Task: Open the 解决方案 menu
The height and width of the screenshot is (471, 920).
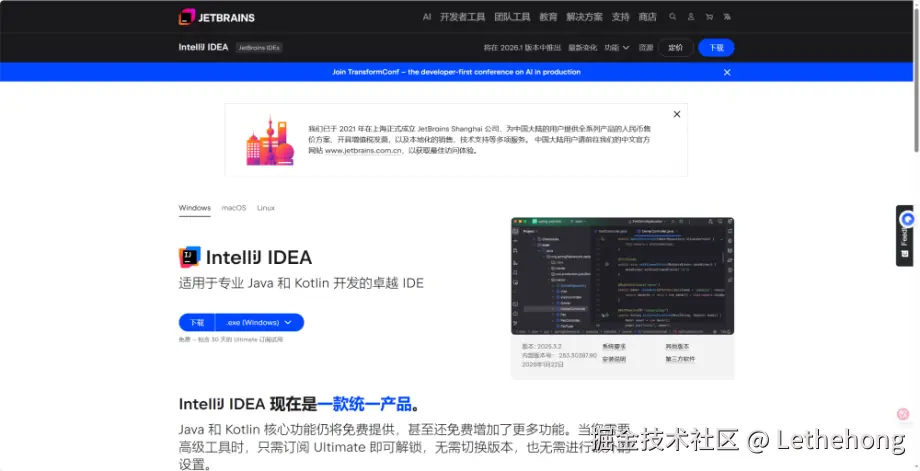Action: coord(584,17)
